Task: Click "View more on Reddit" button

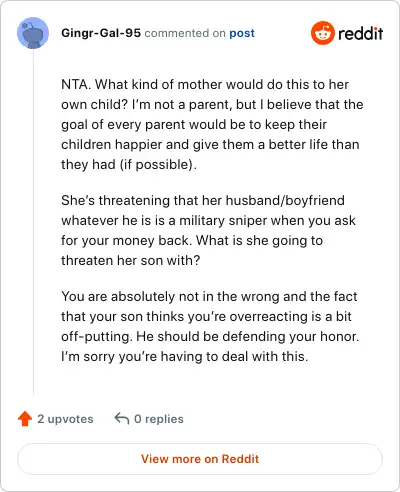Action: pyautogui.click(x=200, y=459)
